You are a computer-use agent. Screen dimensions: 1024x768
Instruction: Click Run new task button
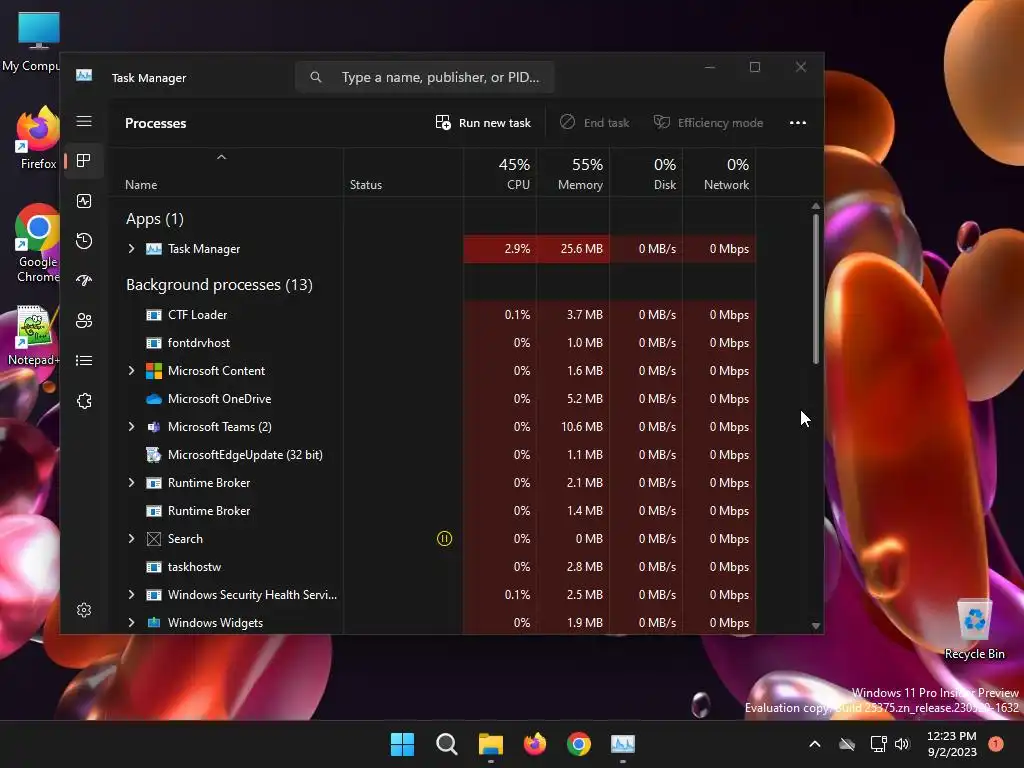click(483, 123)
